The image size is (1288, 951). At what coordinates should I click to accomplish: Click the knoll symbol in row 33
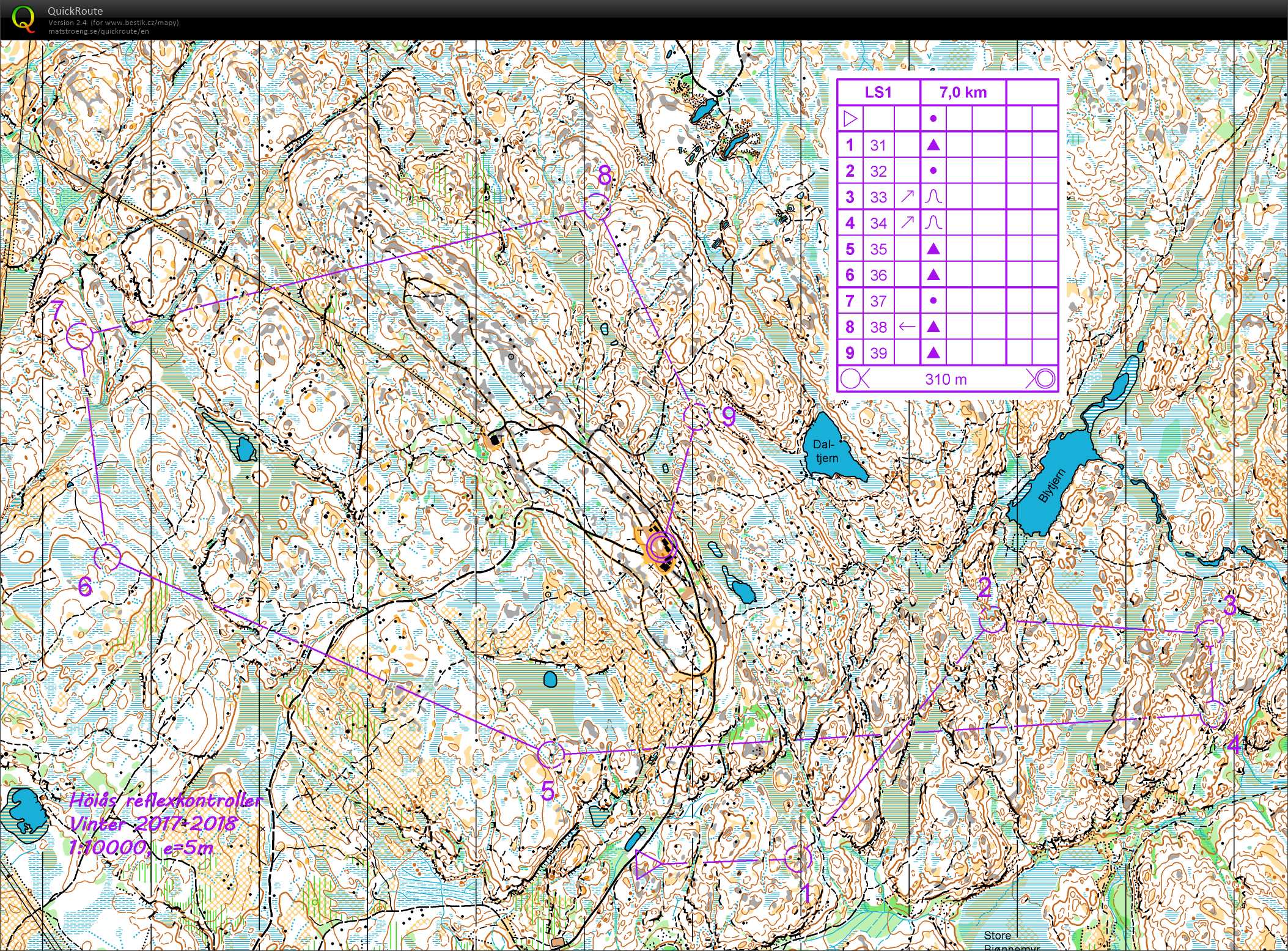[x=933, y=197]
